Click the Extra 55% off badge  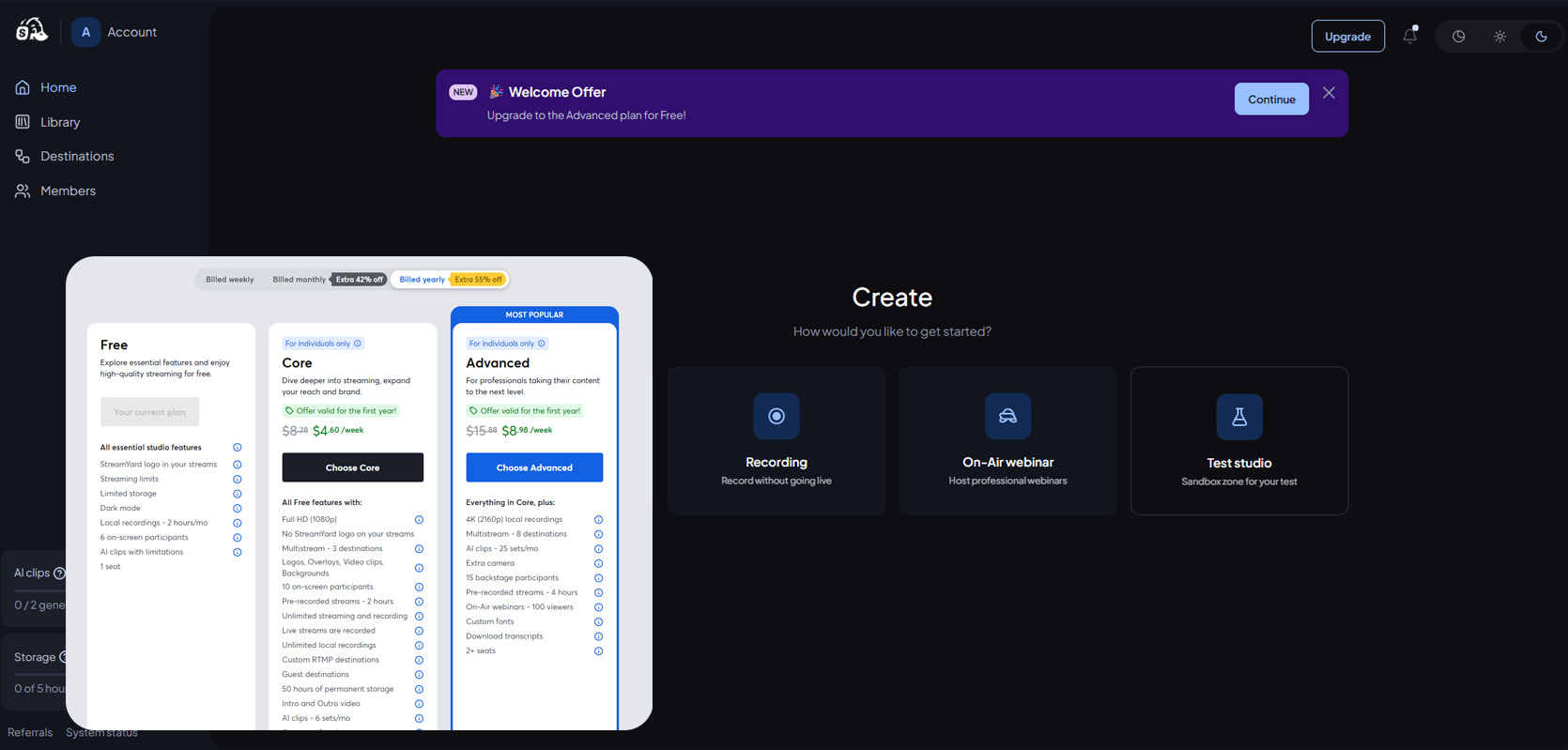point(479,280)
